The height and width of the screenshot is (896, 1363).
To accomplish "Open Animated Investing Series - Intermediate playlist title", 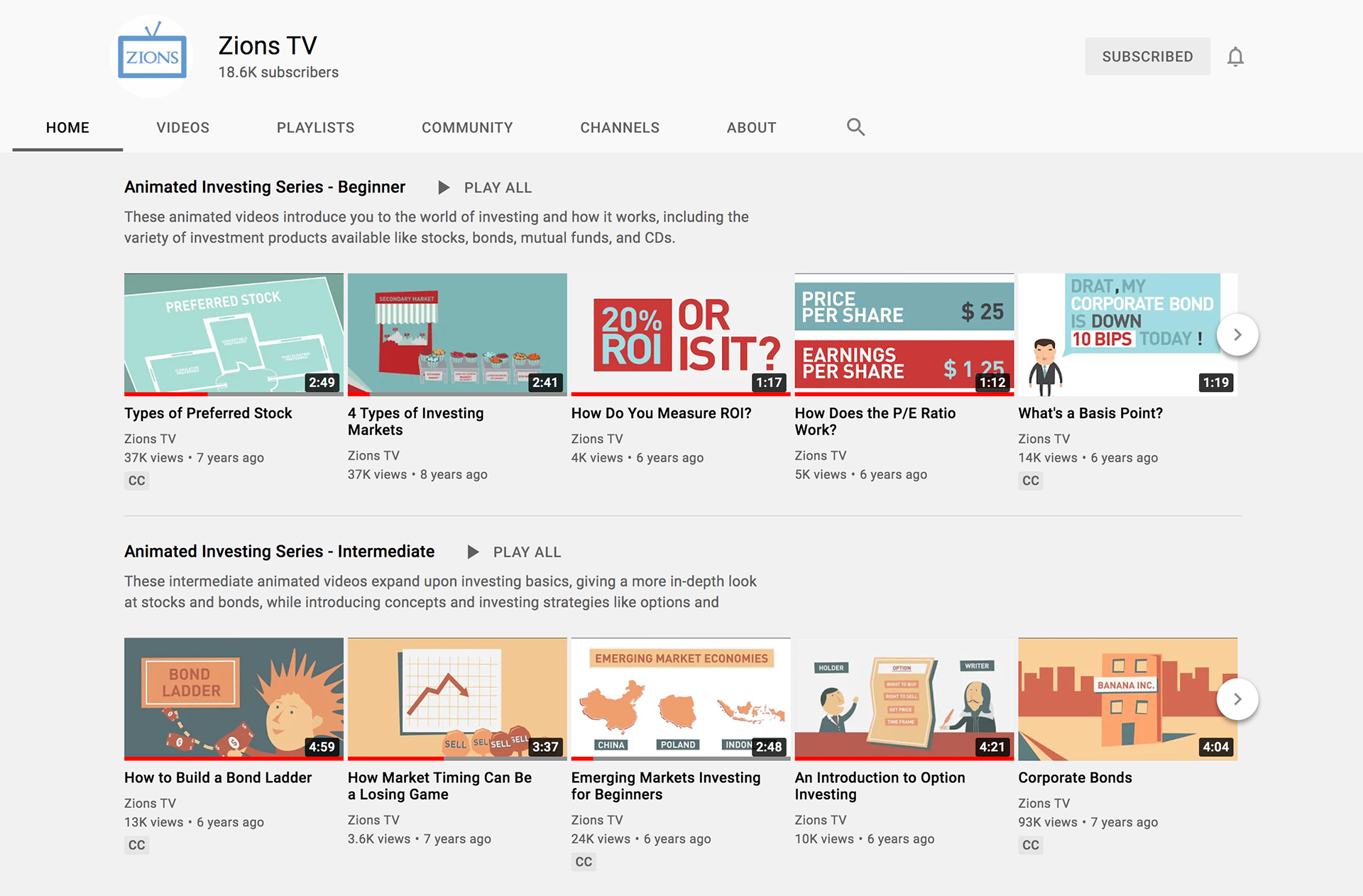I will tap(279, 551).
